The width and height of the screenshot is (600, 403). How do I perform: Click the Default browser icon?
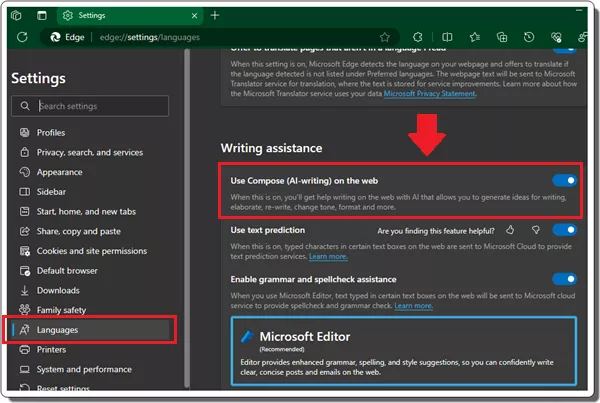coord(24,271)
